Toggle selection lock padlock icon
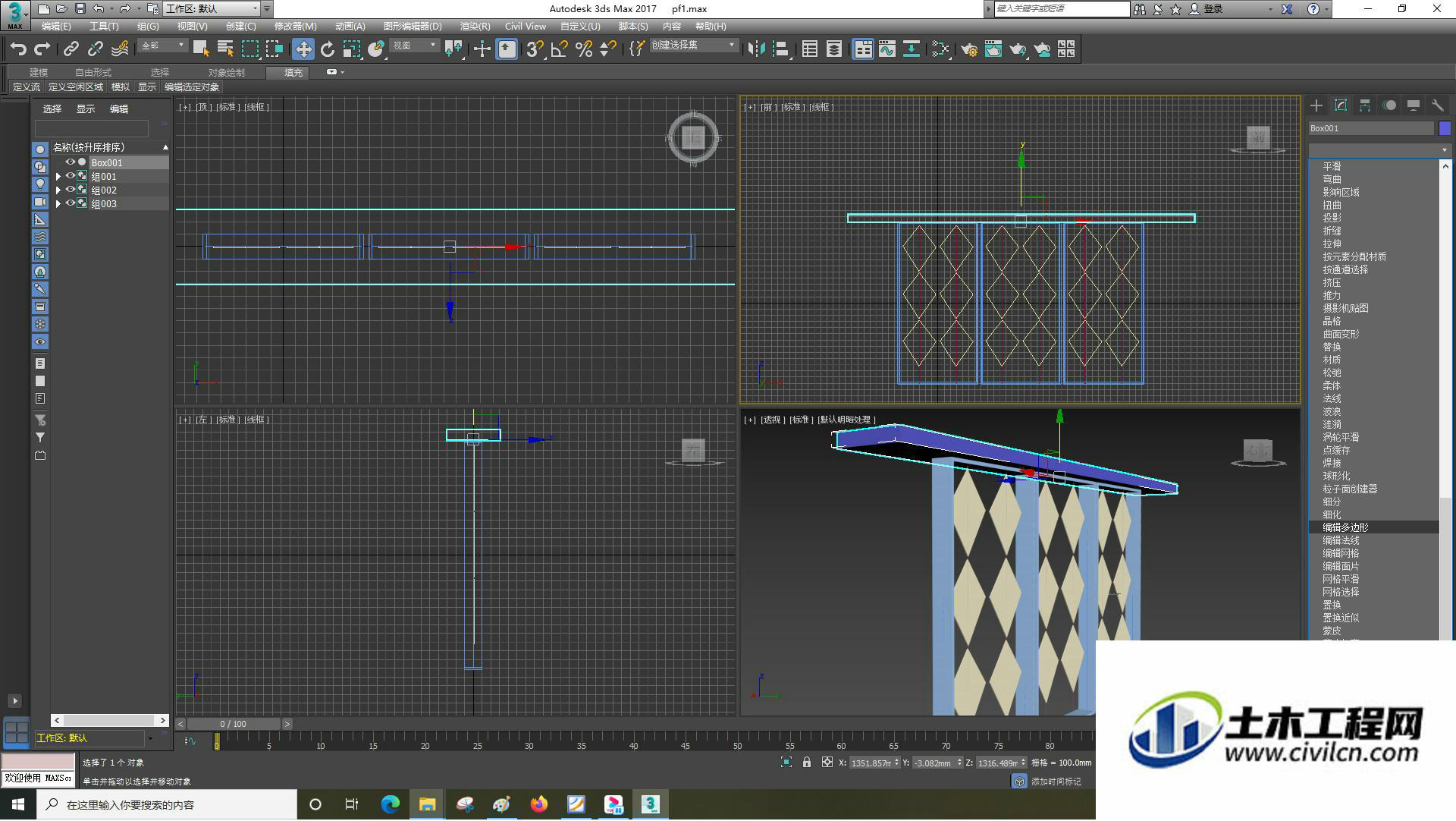 [807, 763]
